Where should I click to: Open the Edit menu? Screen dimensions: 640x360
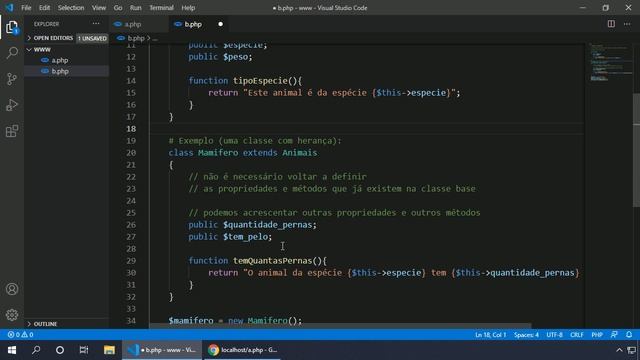(44, 8)
